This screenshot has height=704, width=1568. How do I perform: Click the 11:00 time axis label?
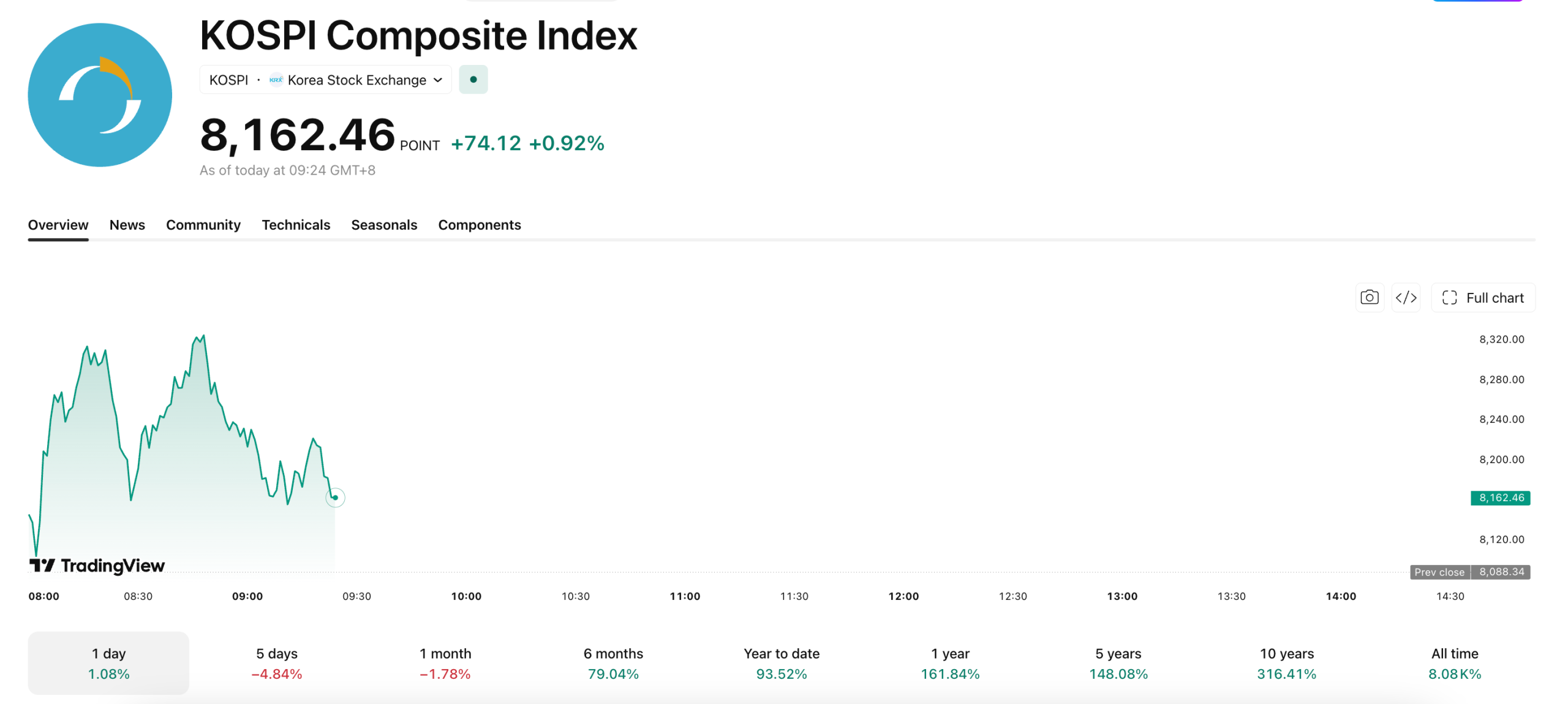click(x=685, y=596)
